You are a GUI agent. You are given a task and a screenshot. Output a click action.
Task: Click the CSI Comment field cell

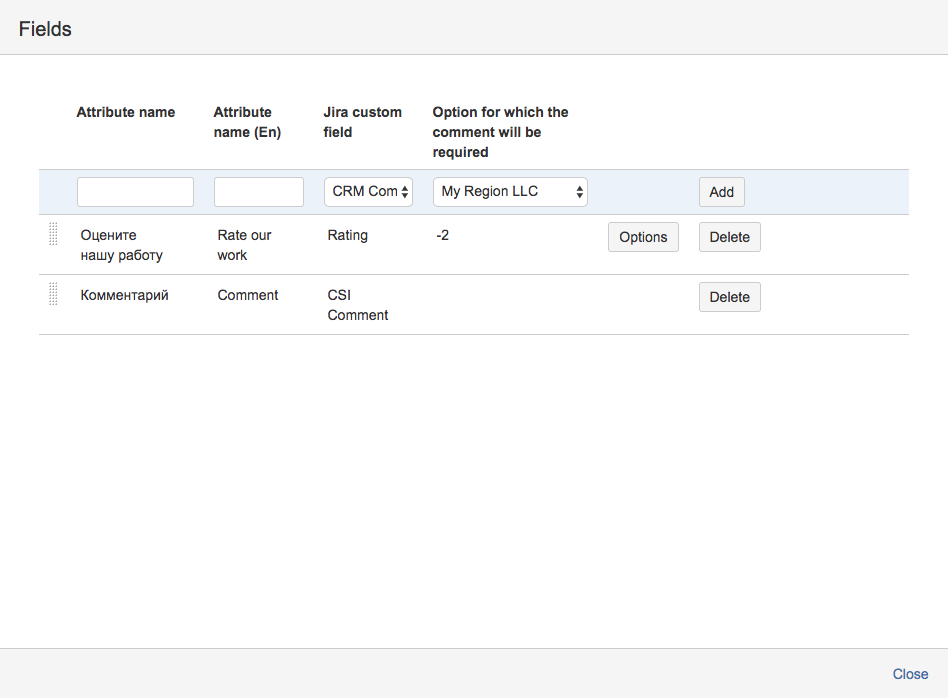[357, 305]
